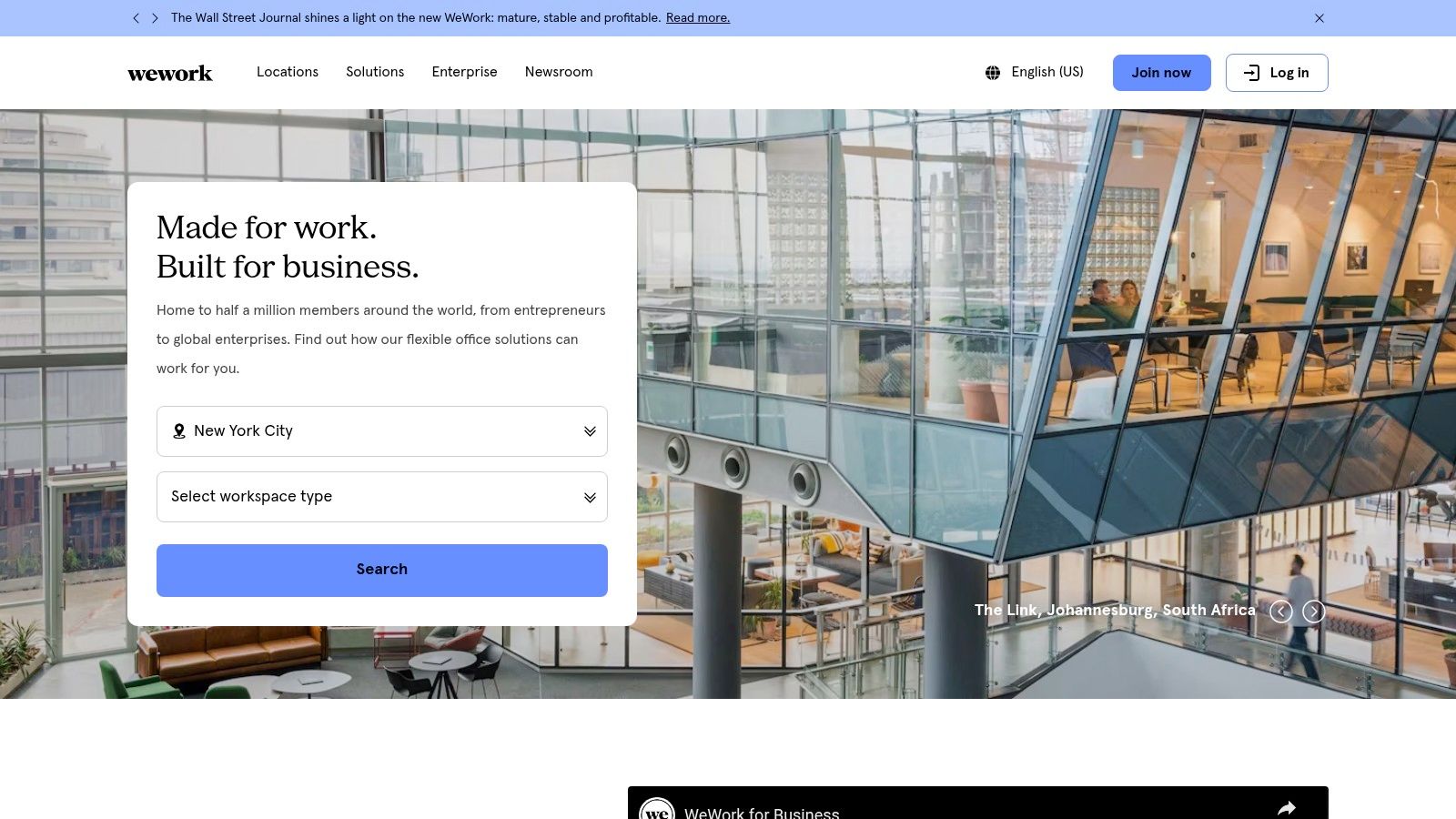Go to the previous hero image
Screen dimensions: 1456x819
pyautogui.click(x=1281, y=612)
